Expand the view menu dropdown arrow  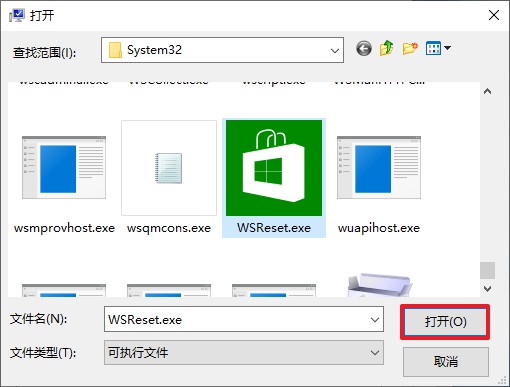(448, 48)
